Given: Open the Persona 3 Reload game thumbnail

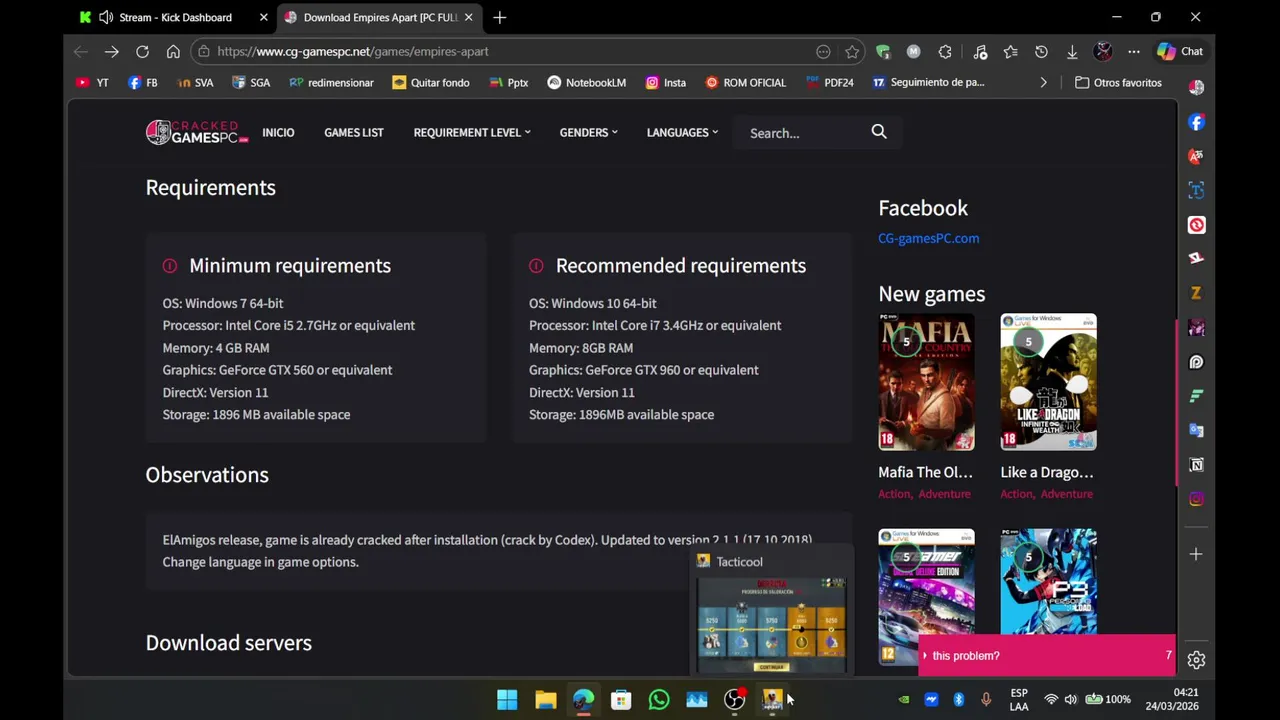Looking at the screenshot, I should point(1048,582).
